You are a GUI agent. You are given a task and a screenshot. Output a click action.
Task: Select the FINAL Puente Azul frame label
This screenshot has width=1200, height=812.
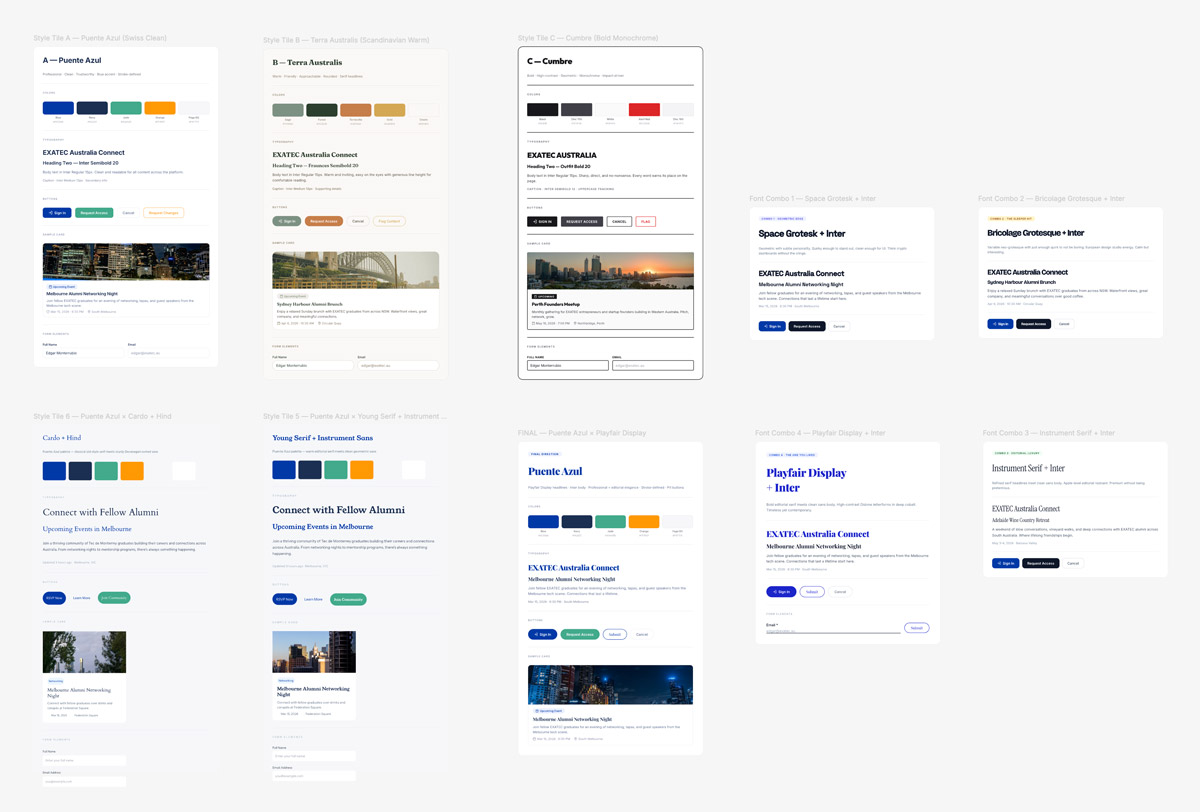[x=581, y=433]
